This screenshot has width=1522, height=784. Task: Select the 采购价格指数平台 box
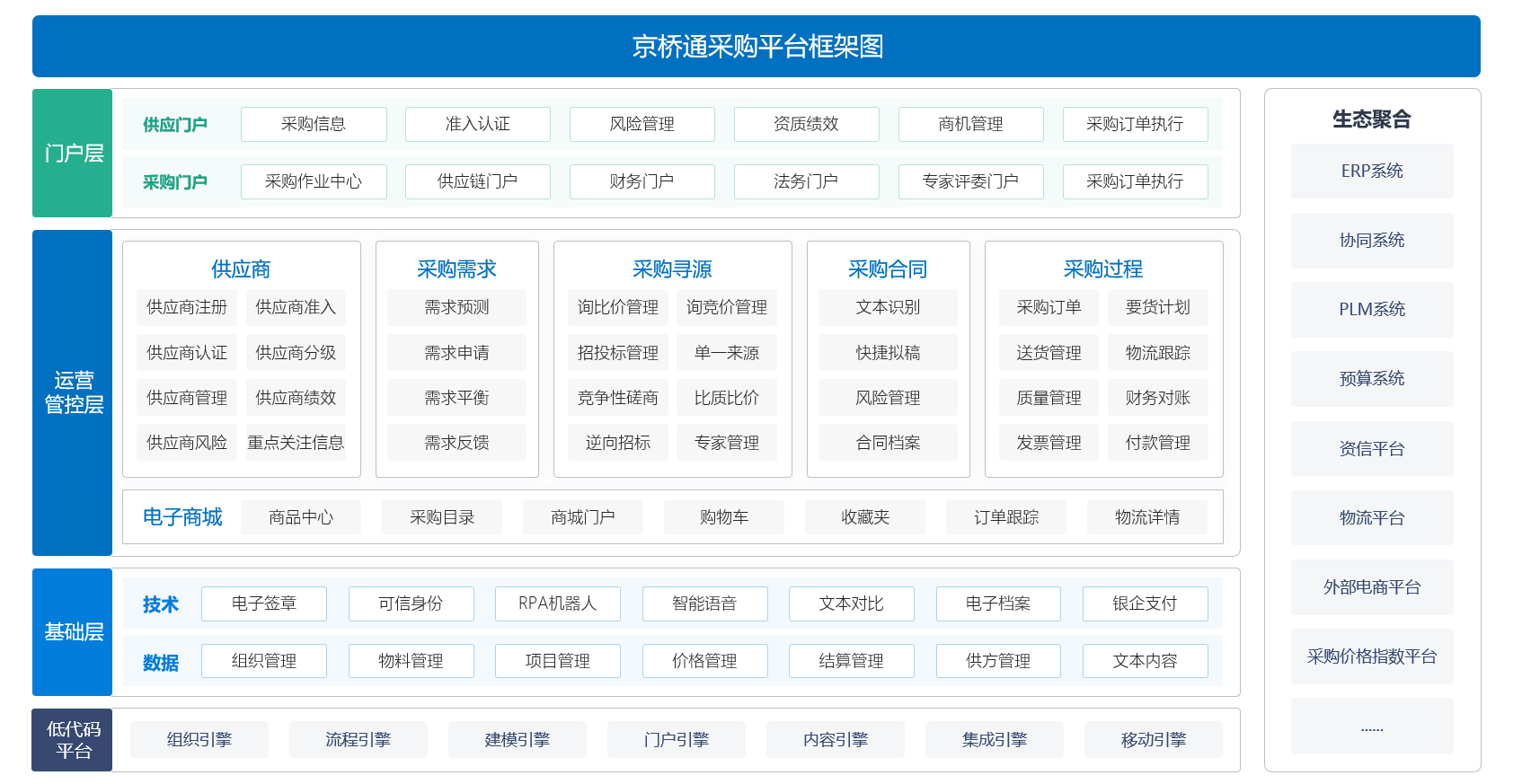pyautogui.click(x=1372, y=656)
